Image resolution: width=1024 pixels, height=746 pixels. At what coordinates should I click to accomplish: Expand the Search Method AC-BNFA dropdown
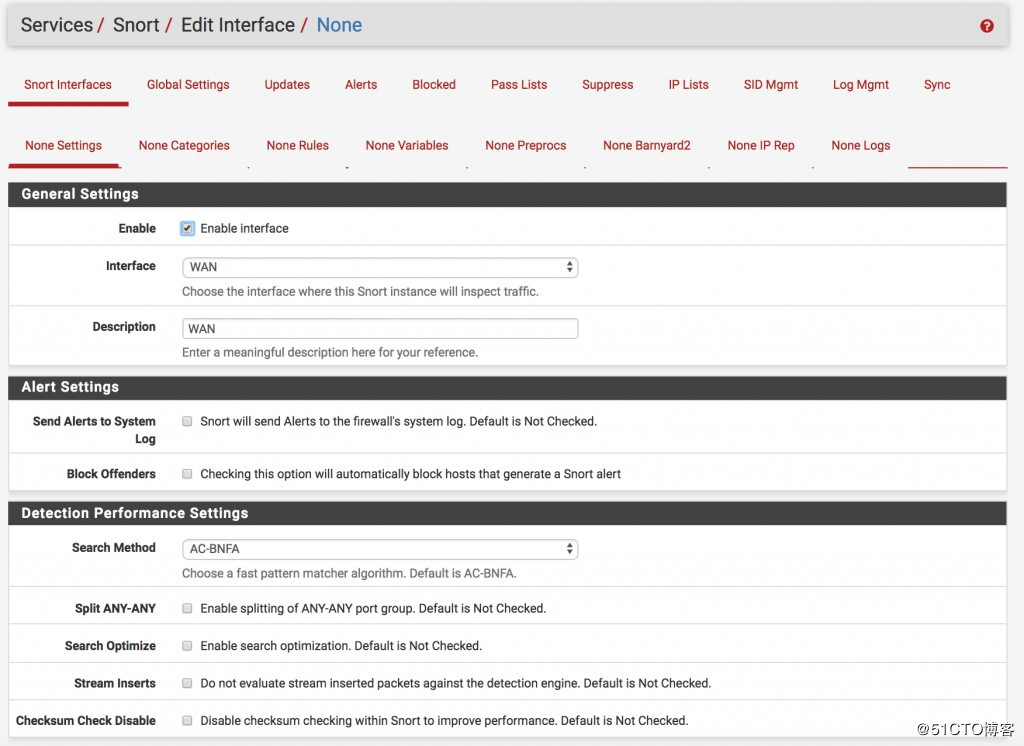[380, 549]
